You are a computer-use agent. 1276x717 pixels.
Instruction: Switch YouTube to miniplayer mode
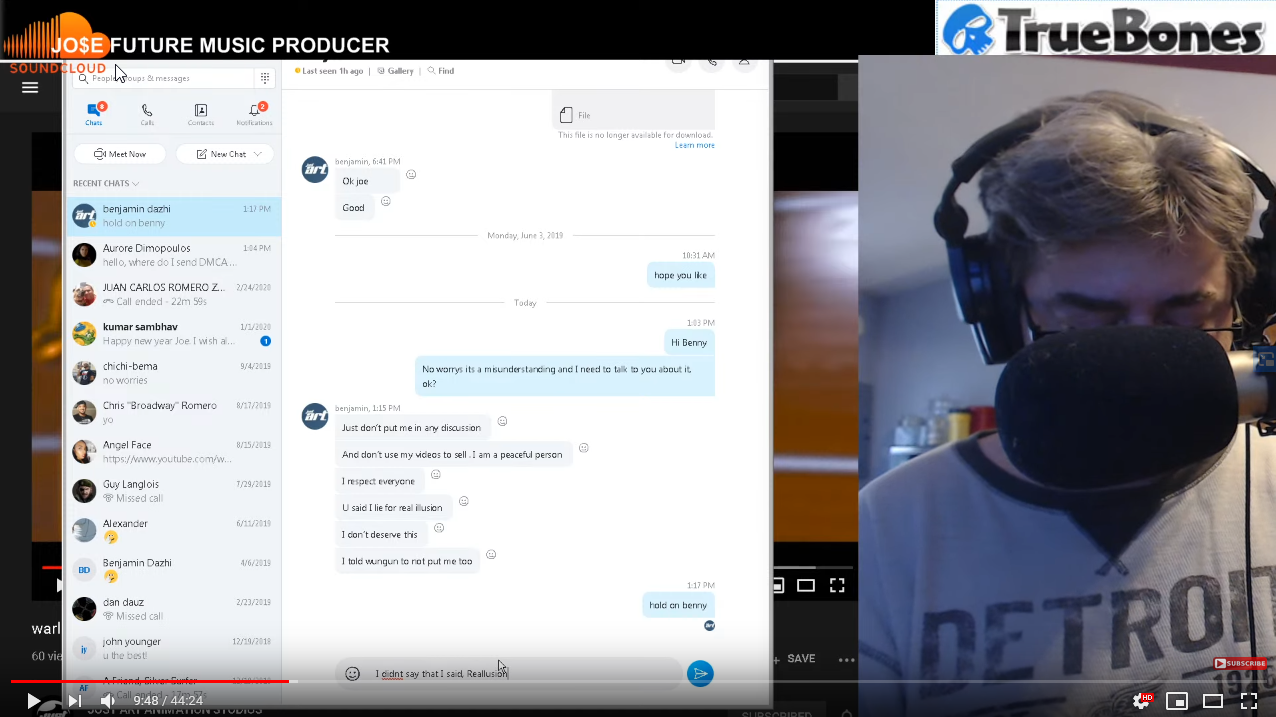pyautogui.click(x=1177, y=701)
